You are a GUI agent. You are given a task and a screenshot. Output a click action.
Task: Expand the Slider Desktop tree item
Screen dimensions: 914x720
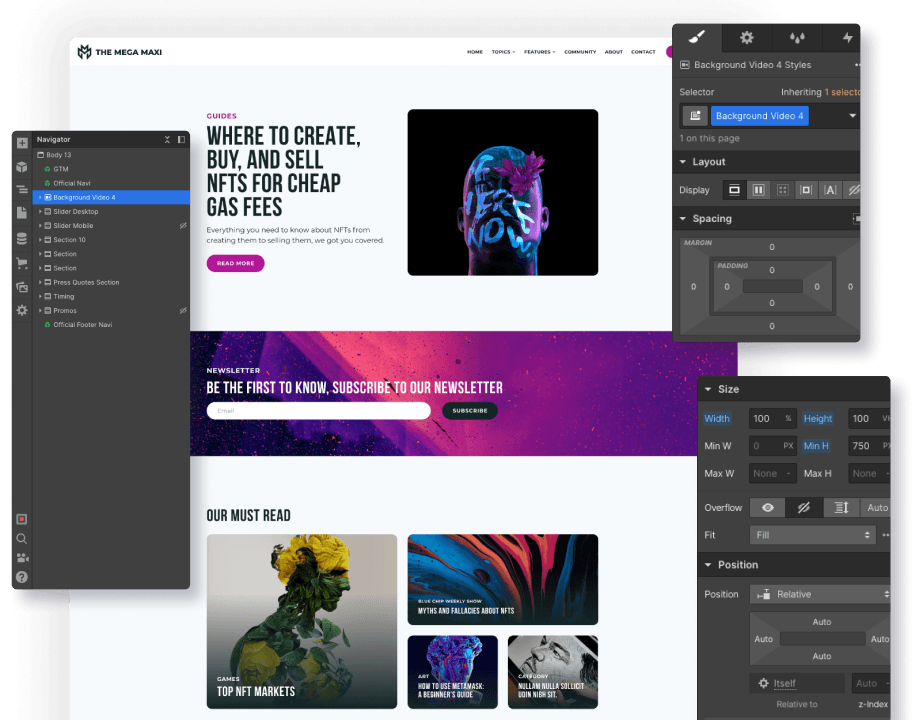[x=38, y=211]
